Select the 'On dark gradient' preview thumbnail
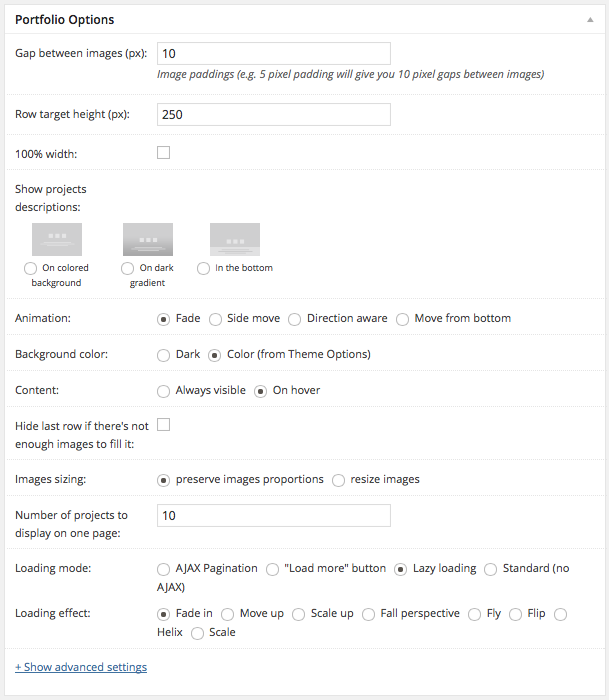This screenshot has height=700, width=609. tap(148, 239)
